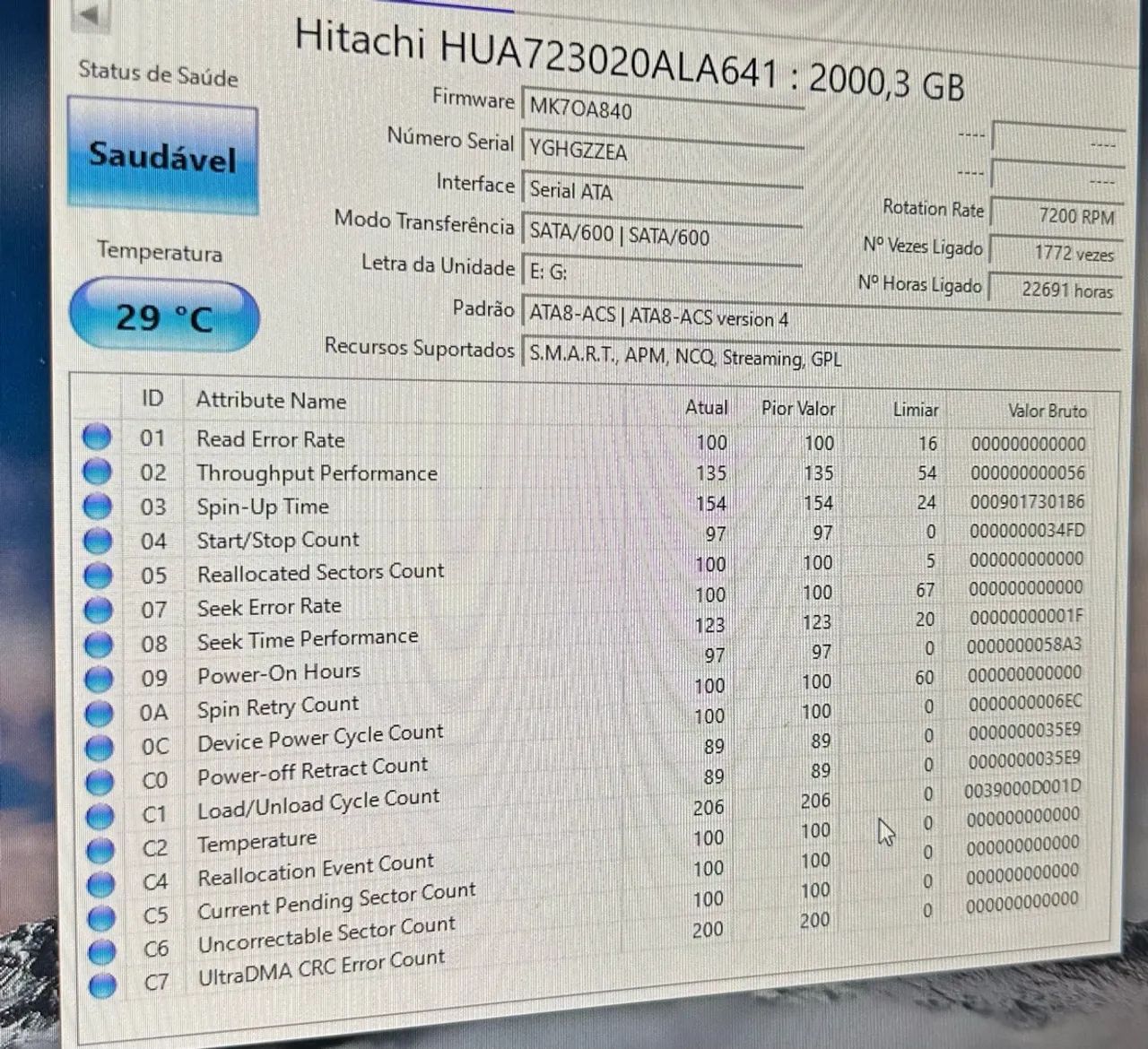Select the status circle for Reallocated Sectors Count
Image resolution: width=1148 pixels, height=1049 pixels.
97,575
